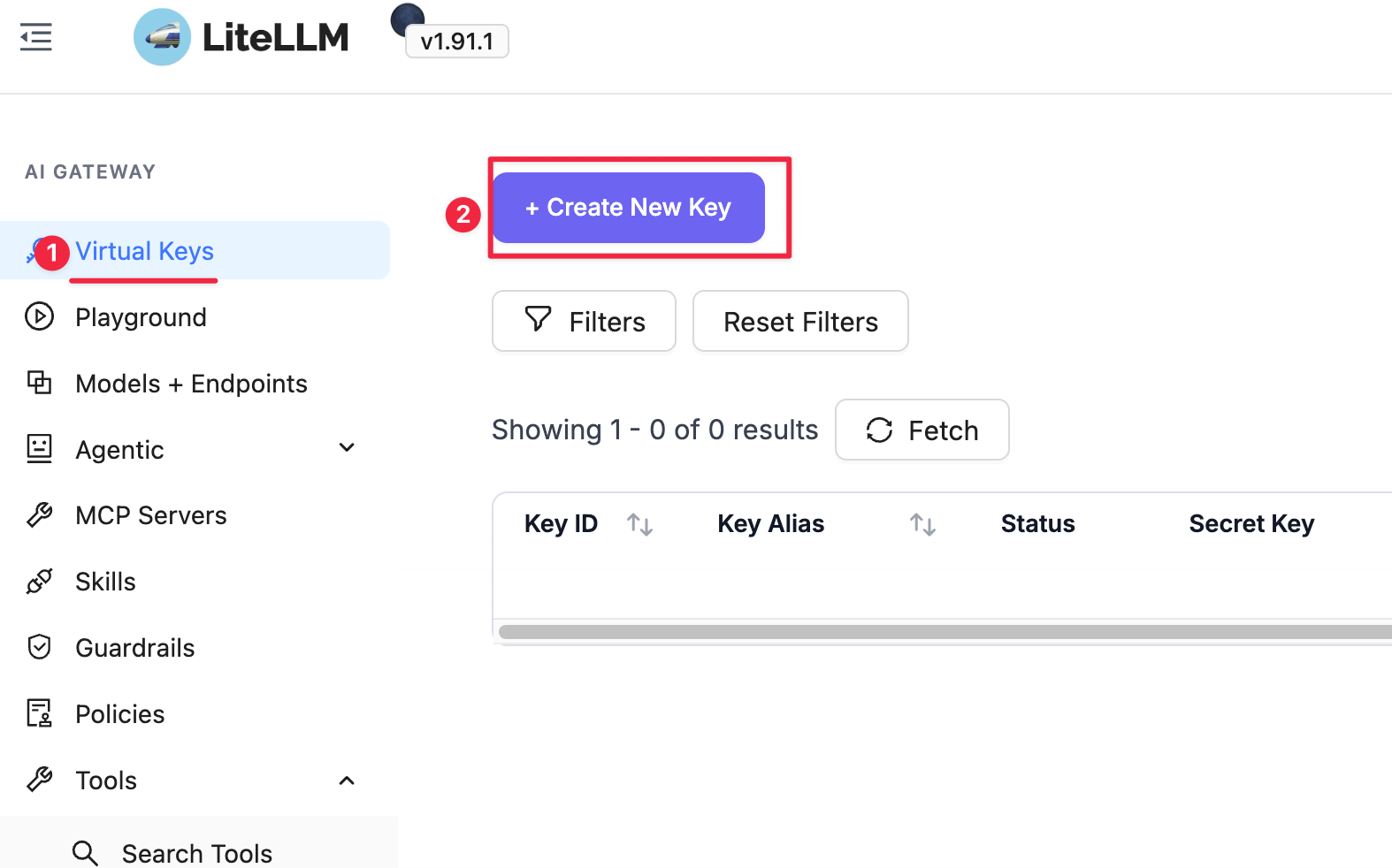Screen dimensions: 1392x868
Task: Click the MCP Servers wrench icon
Action: (39, 514)
